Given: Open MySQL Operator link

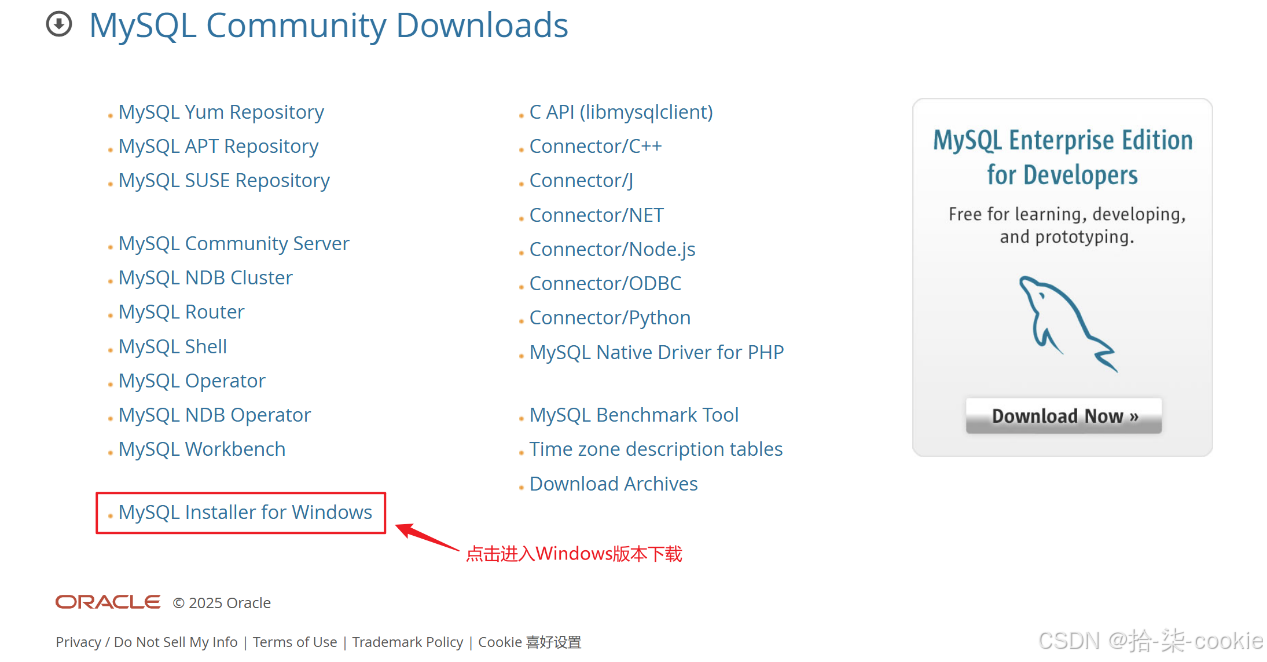Looking at the screenshot, I should click(x=192, y=380).
